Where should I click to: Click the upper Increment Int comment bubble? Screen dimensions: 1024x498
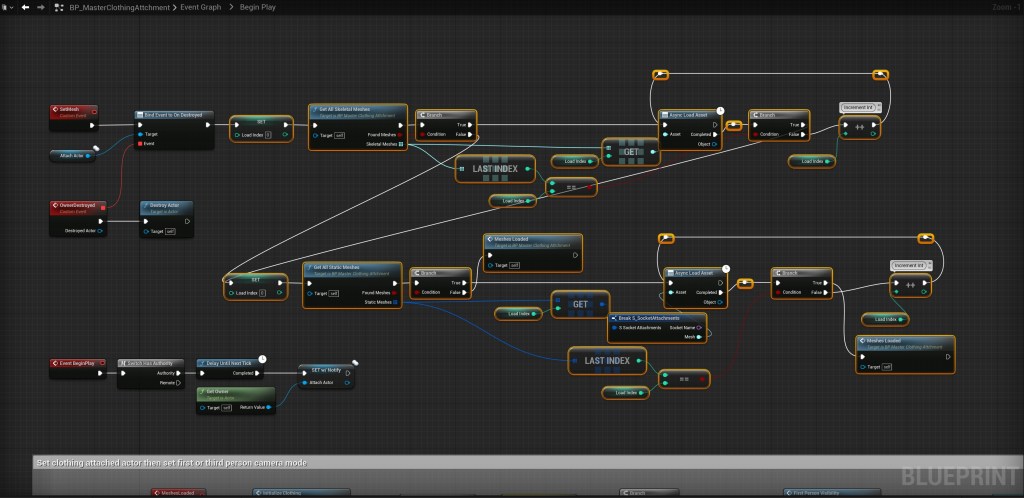[857, 107]
